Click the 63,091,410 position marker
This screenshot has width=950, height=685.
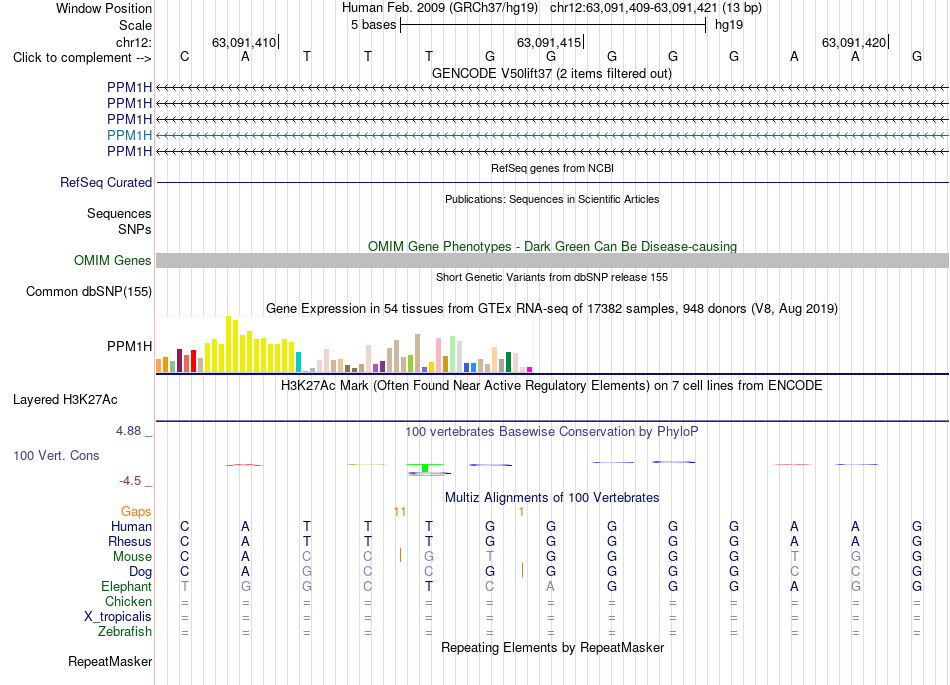[x=244, y=42]
